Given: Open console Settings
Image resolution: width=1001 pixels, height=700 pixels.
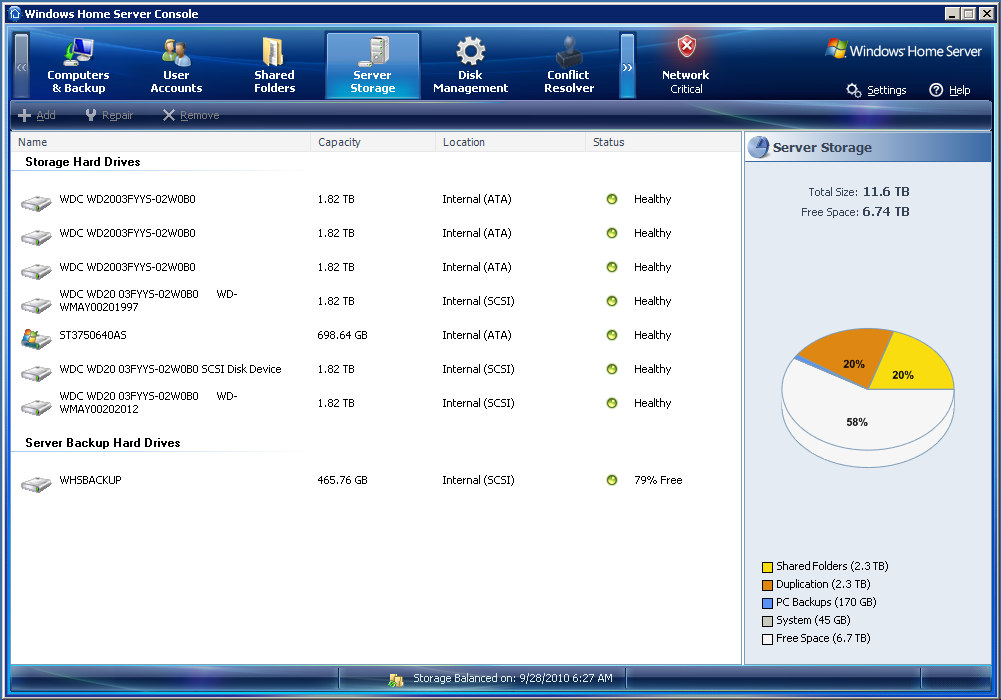Looking at the screenshot, I should click(x=877, y=90).
